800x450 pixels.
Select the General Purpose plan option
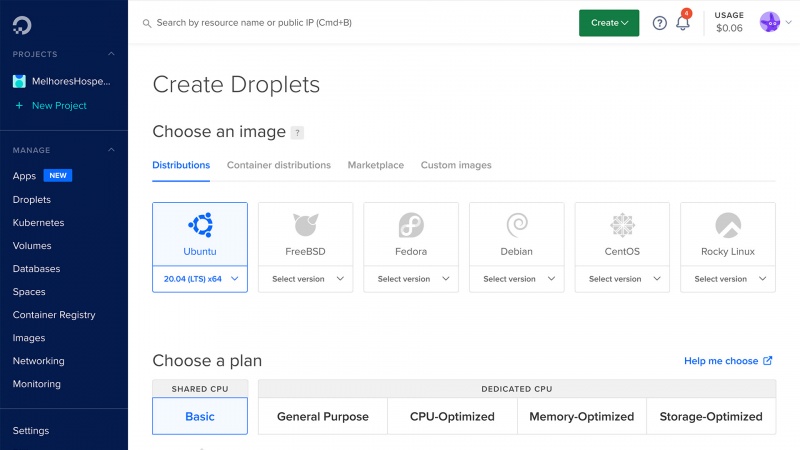pyautogui.click(x=323, y=416)
